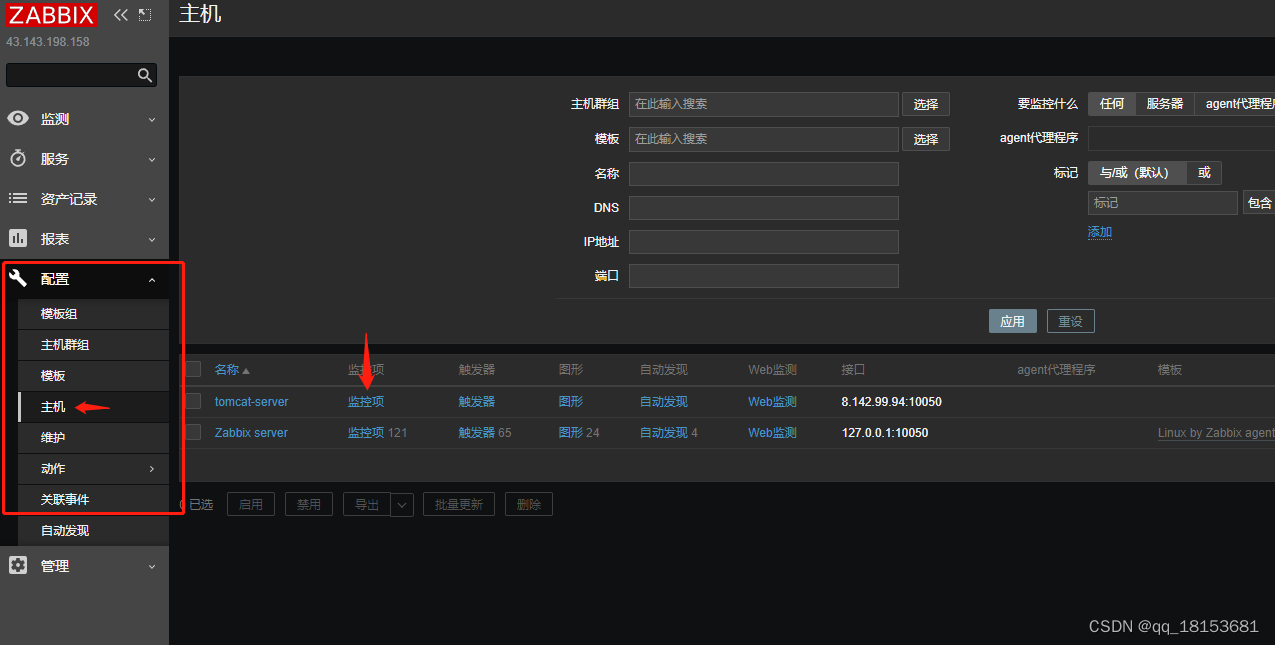Click 选择 button for 模板
The height and width of the screenshot is (645, 1275).
(x=926, y=139)
